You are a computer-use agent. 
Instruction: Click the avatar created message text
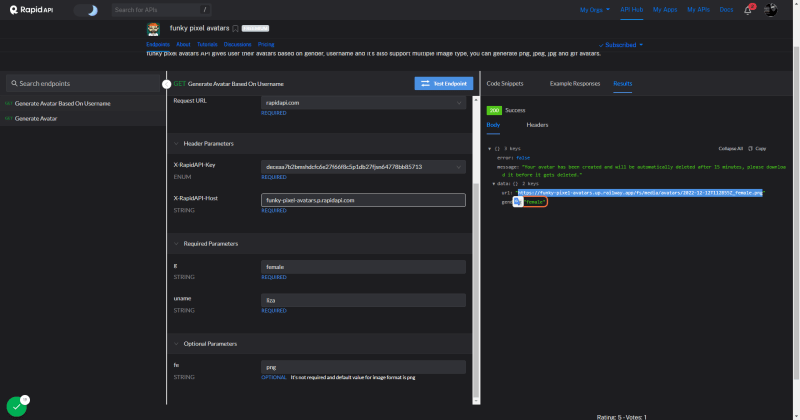(x=643, y=171)
